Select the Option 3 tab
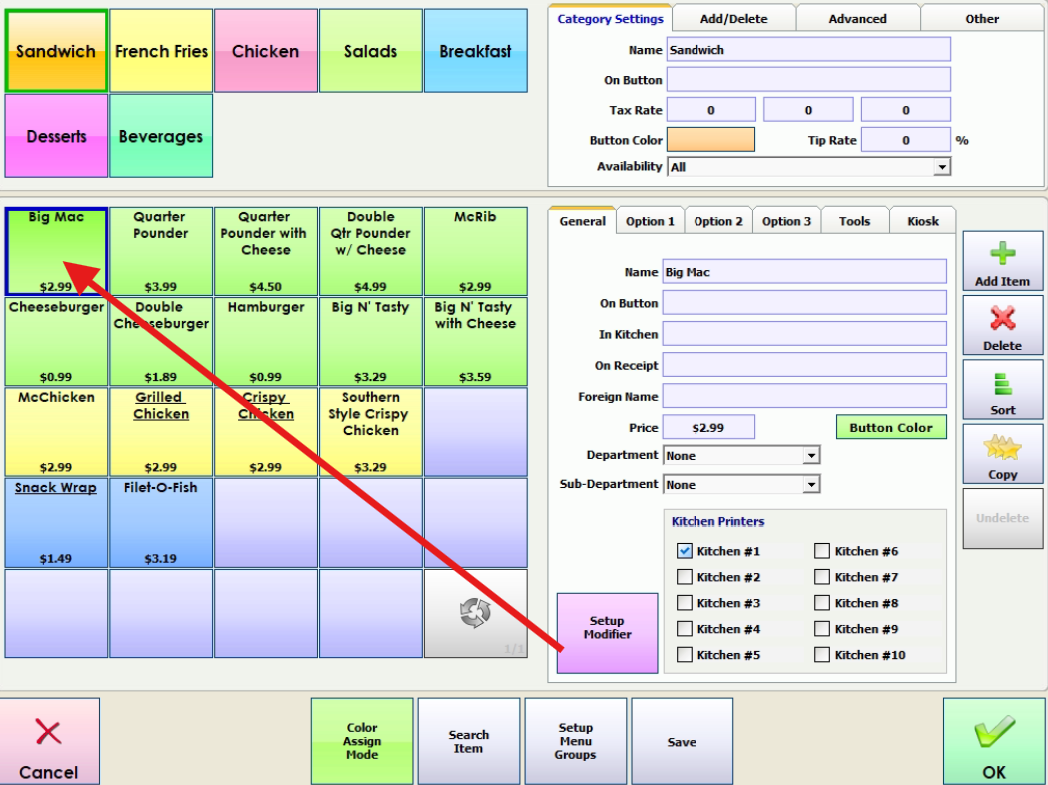Viewport: 1048px width, 785px height. click(786, 221)
